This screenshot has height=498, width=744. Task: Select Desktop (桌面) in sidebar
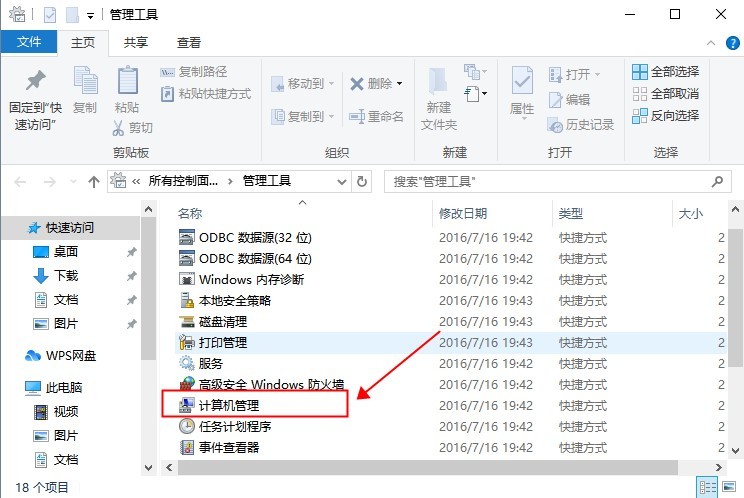65,251
